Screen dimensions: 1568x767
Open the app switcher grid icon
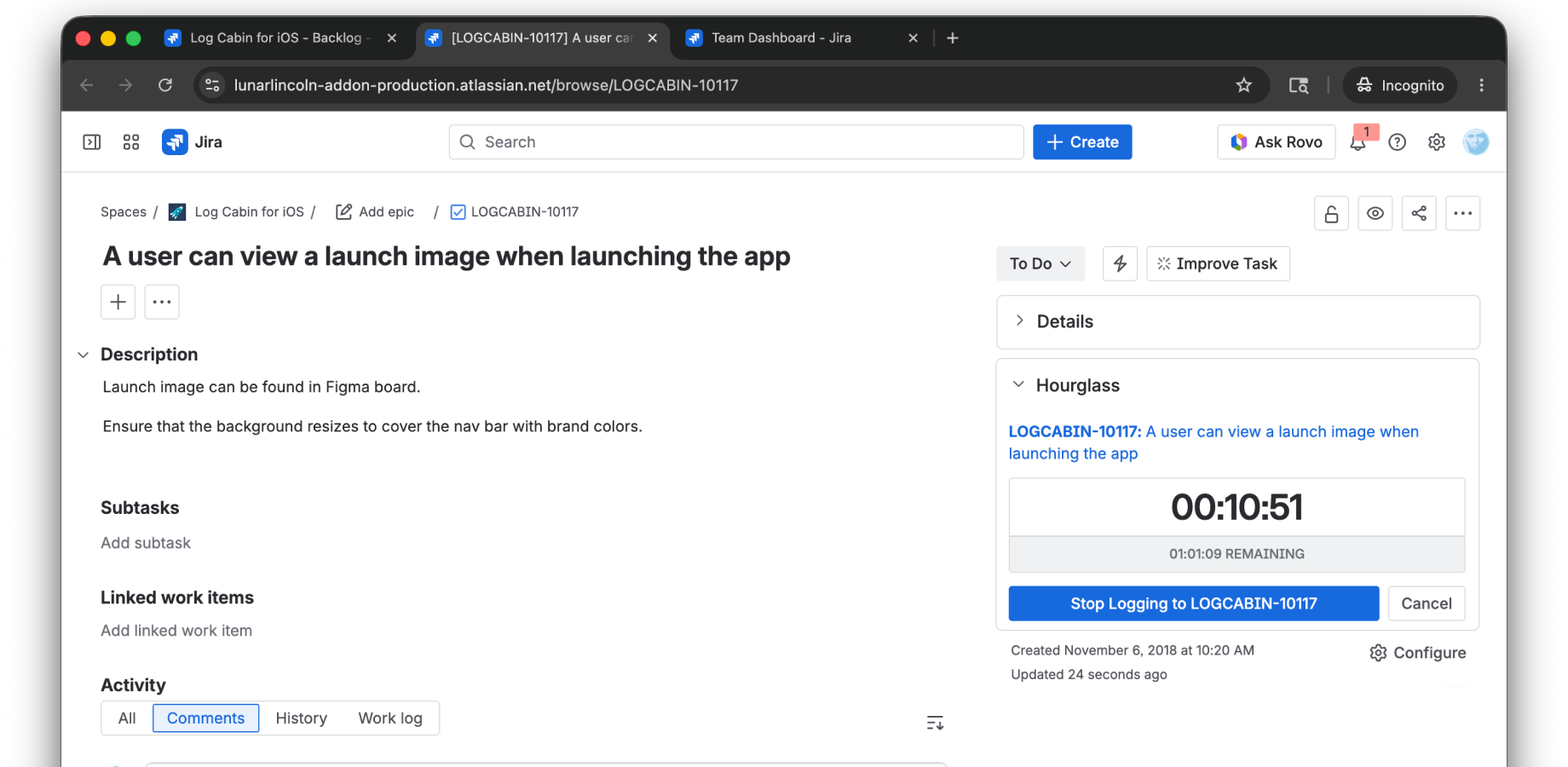(x=131, y=142)
